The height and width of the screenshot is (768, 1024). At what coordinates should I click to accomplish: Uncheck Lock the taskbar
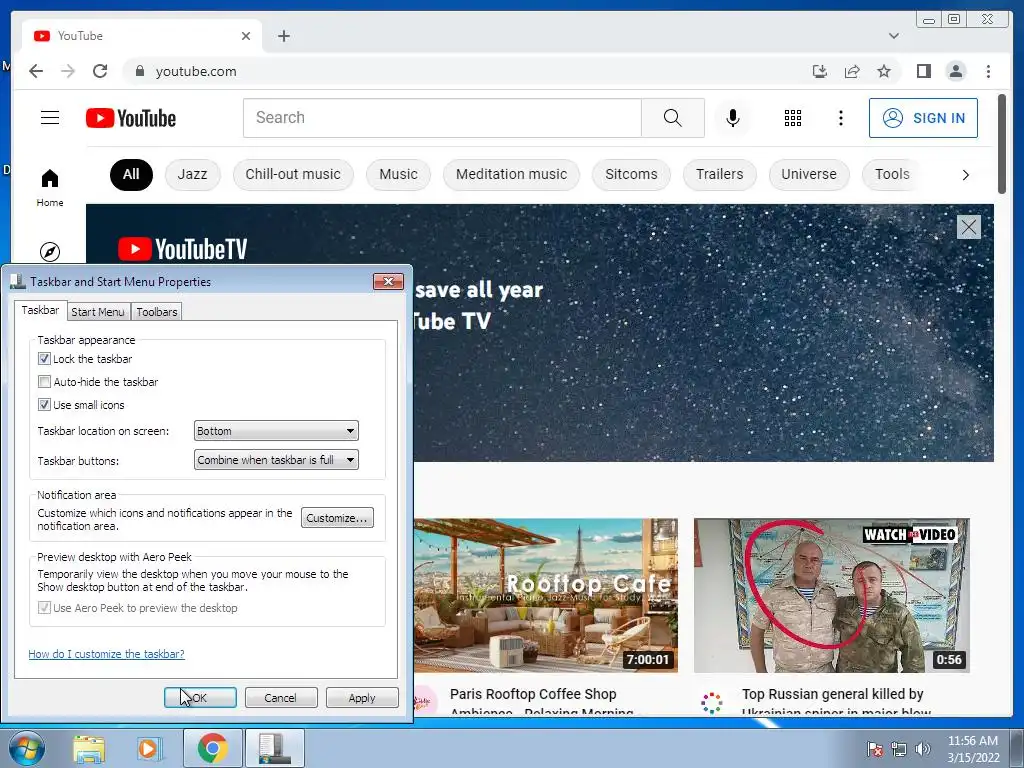point(44,359)
